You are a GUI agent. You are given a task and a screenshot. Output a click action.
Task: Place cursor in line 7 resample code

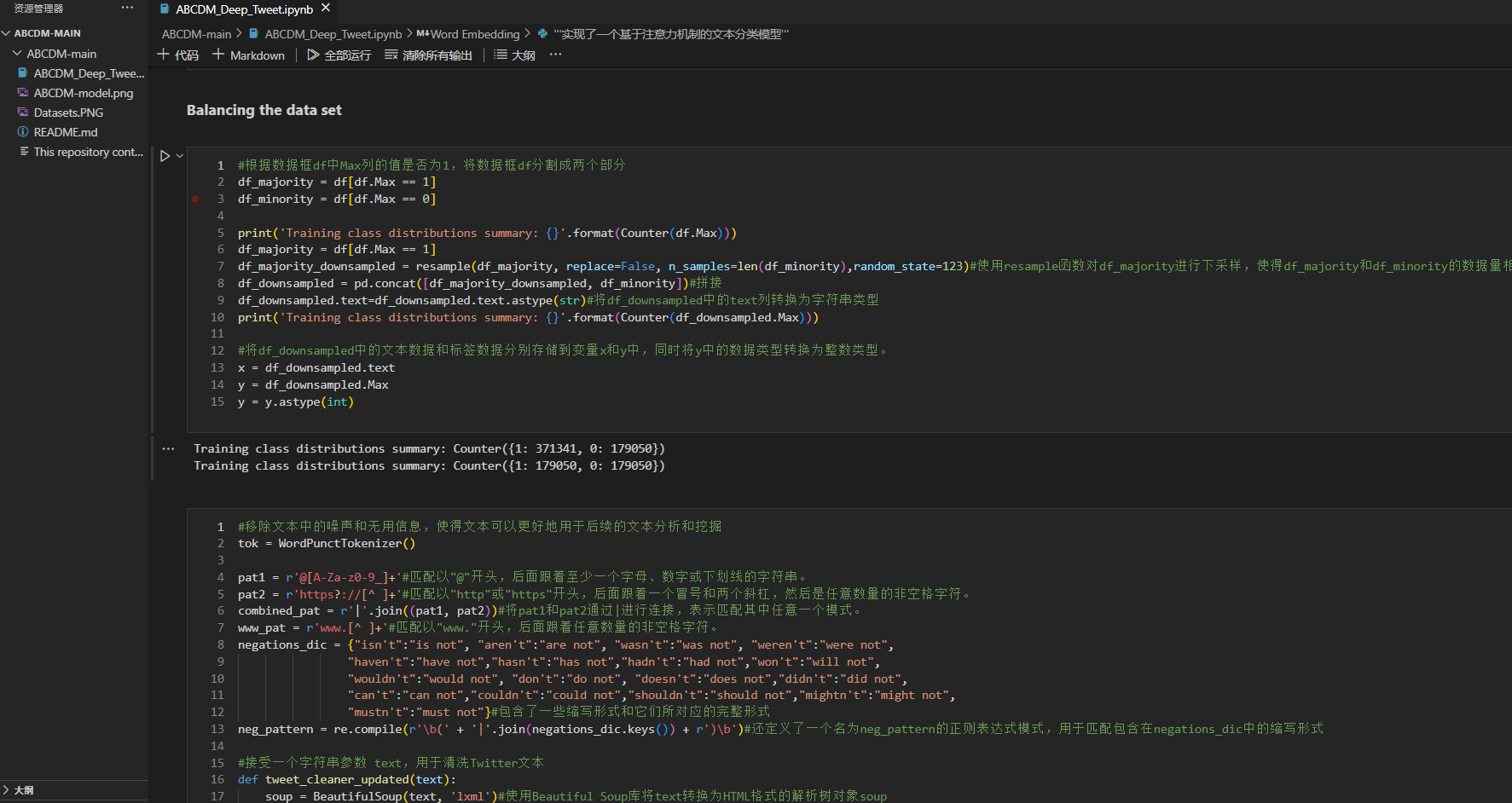(602, 266)
